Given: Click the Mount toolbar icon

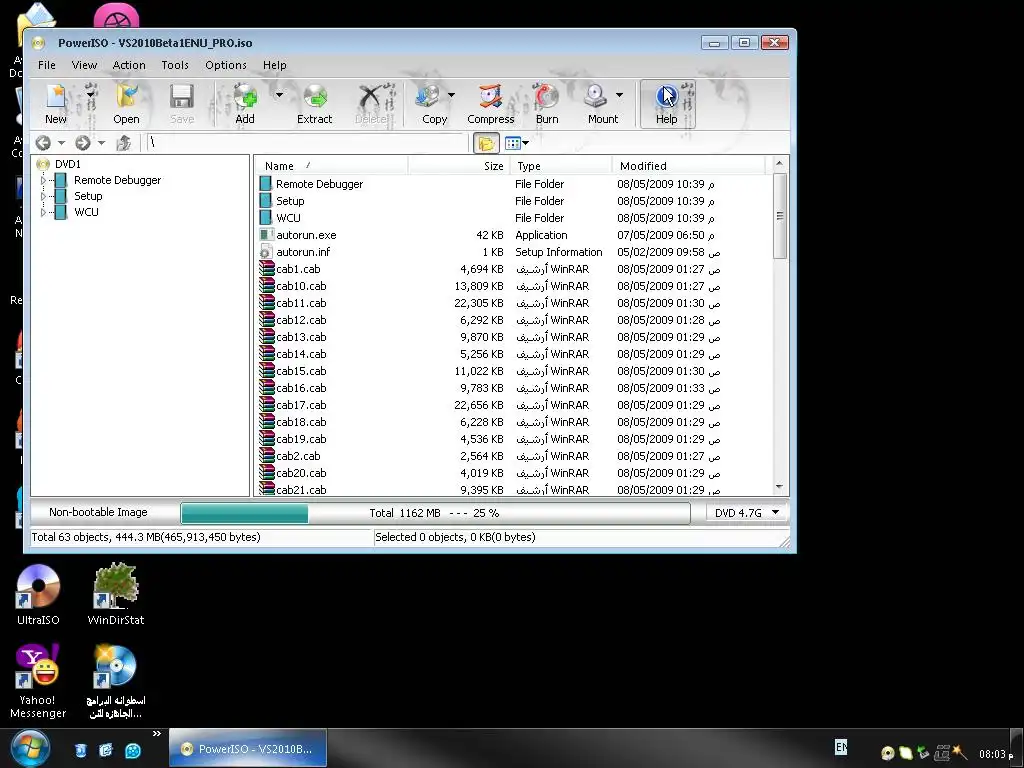Looking at the screenshot, I should coord(596,97).
